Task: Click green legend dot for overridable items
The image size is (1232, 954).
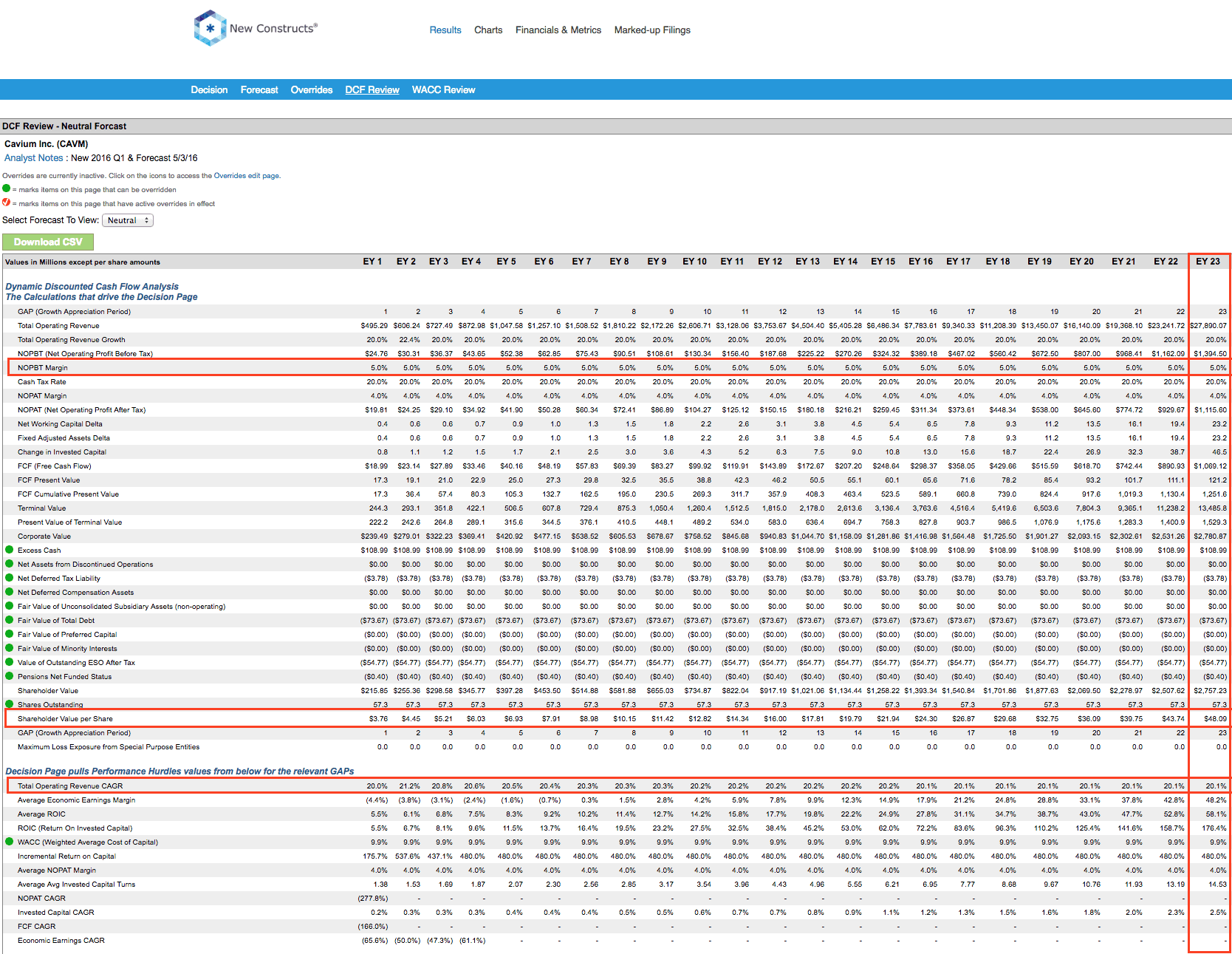Action: tap(7, 188)
